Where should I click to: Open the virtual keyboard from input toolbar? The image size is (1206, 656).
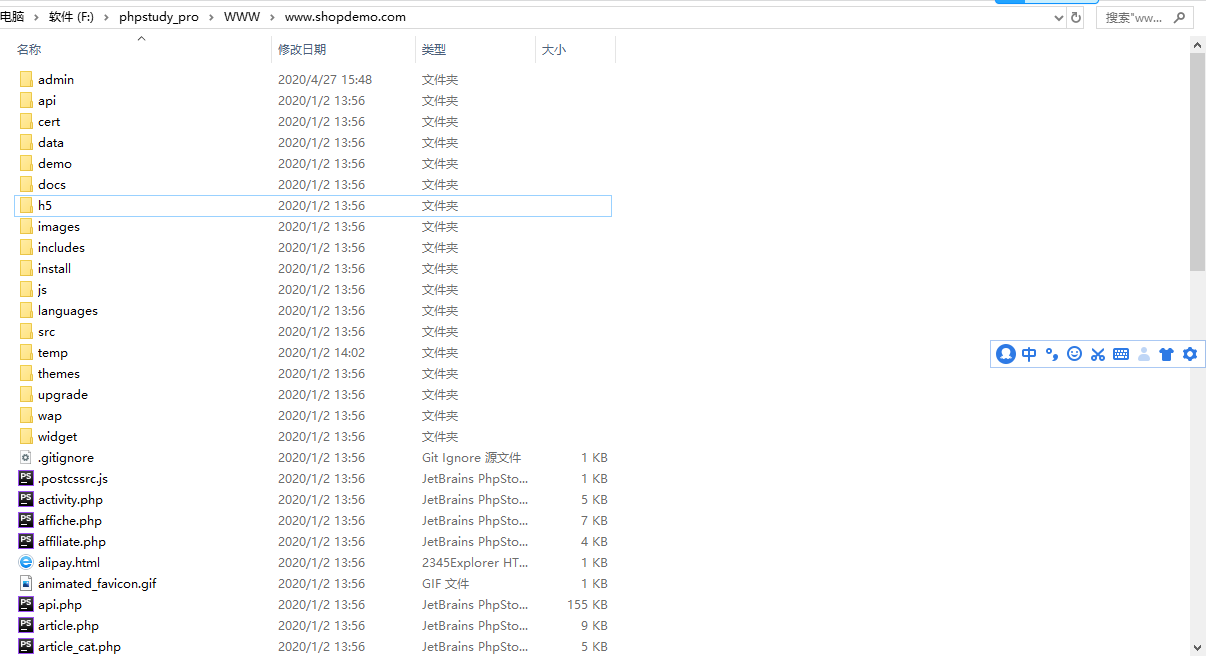click(1120, 353)
